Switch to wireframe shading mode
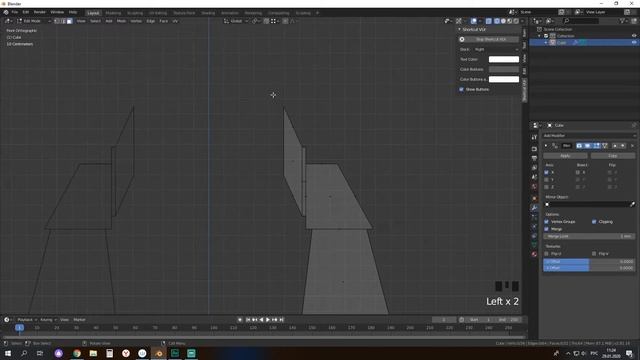Image resolution: width=640 pixels, height=360 pixels. 497,21
